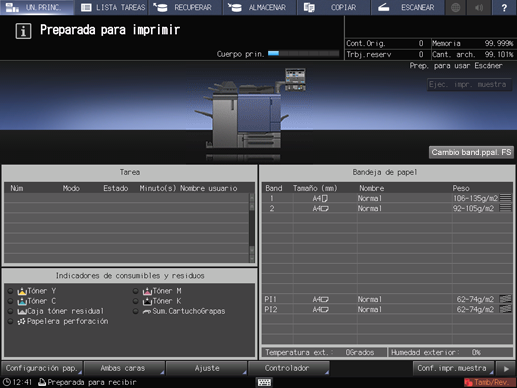Click the paper level icon for tray 1
The image size is (517, 388).
pos(505,198)
